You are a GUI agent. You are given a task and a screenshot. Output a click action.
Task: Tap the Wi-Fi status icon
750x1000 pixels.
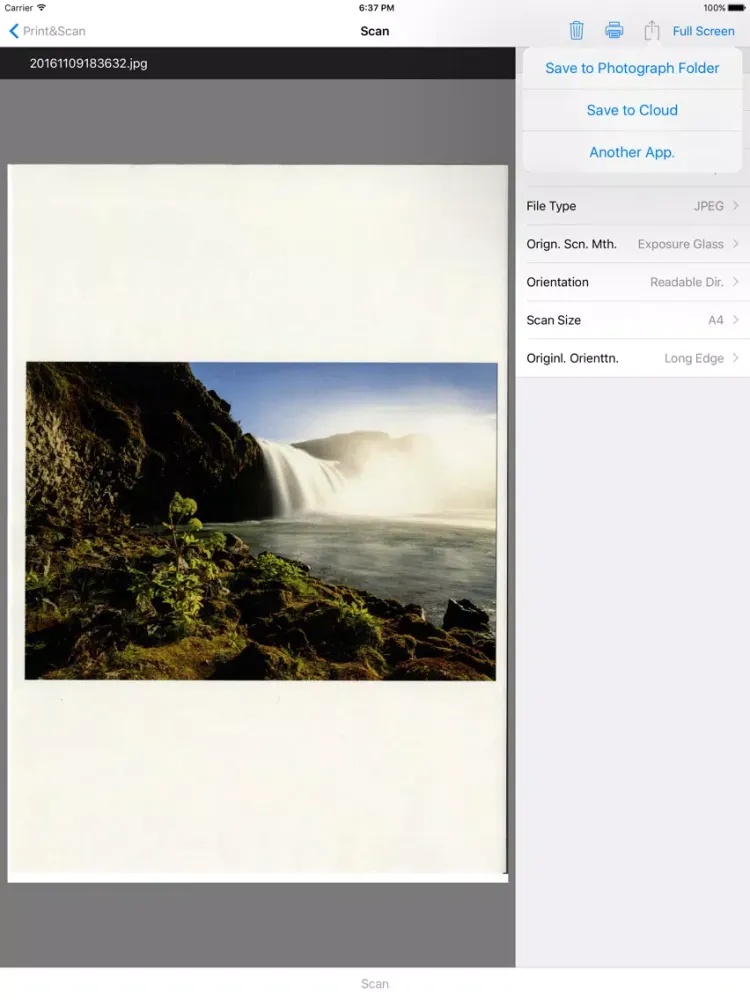coord(41,8)
